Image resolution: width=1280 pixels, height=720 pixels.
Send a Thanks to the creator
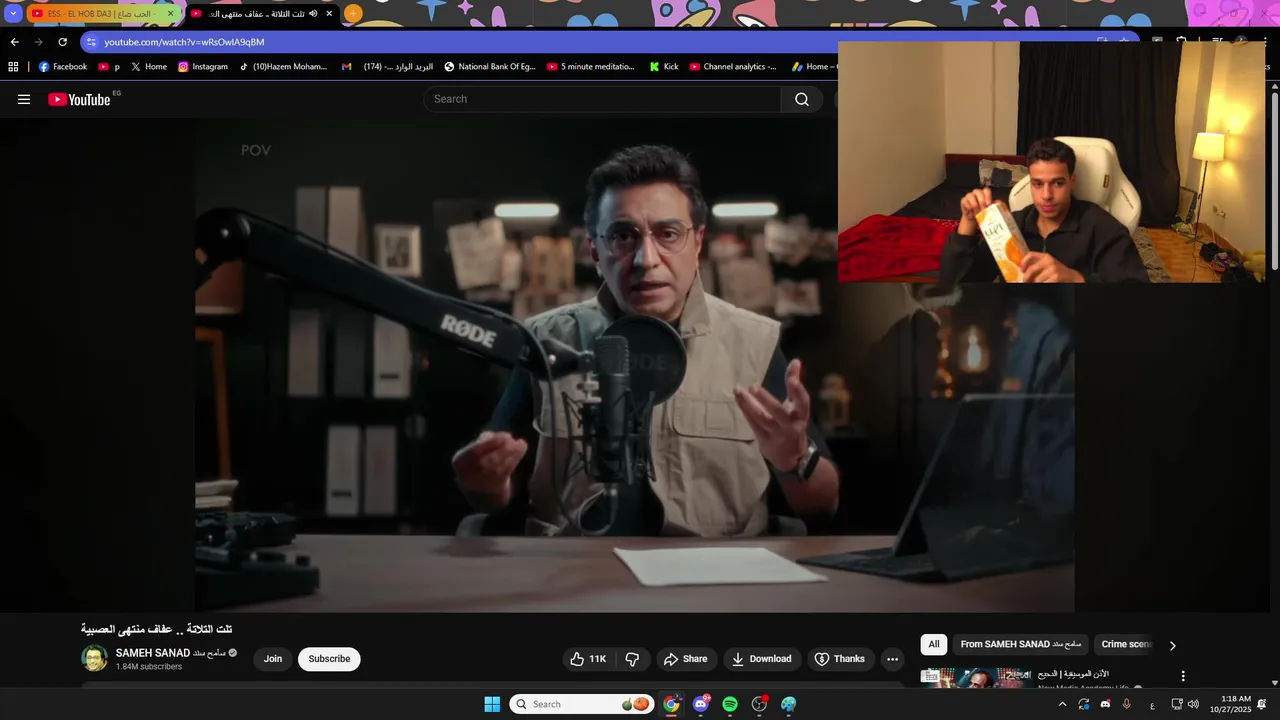click(x=840, y=659)
